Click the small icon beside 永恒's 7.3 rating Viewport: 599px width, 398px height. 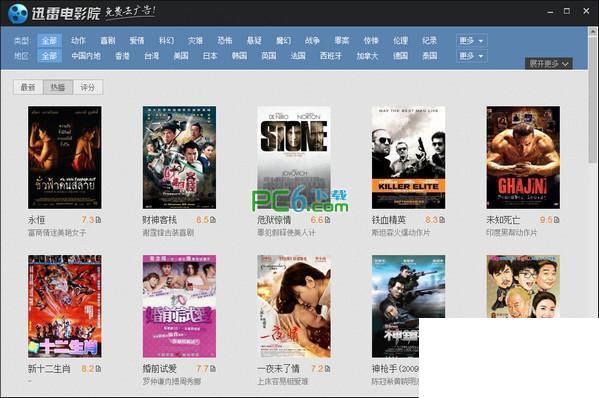[99, 220]
